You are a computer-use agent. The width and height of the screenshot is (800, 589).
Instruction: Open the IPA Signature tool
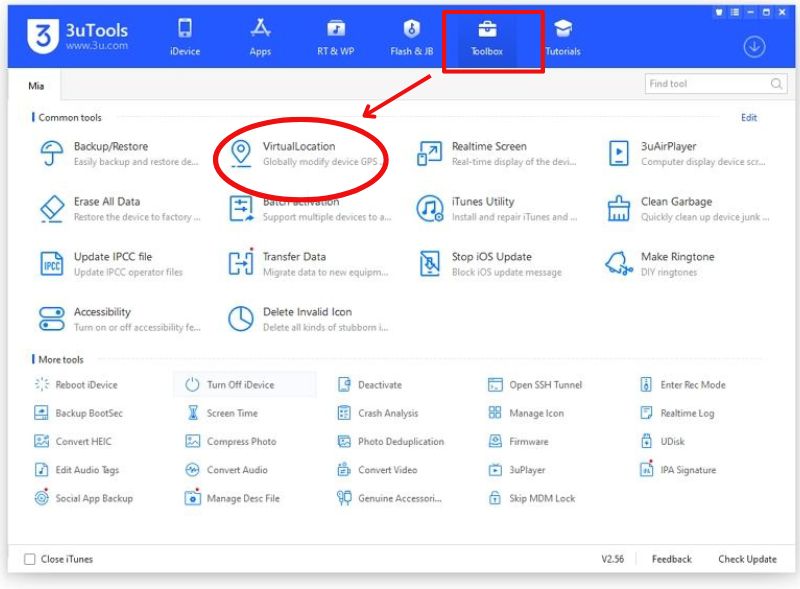point(678,470)
